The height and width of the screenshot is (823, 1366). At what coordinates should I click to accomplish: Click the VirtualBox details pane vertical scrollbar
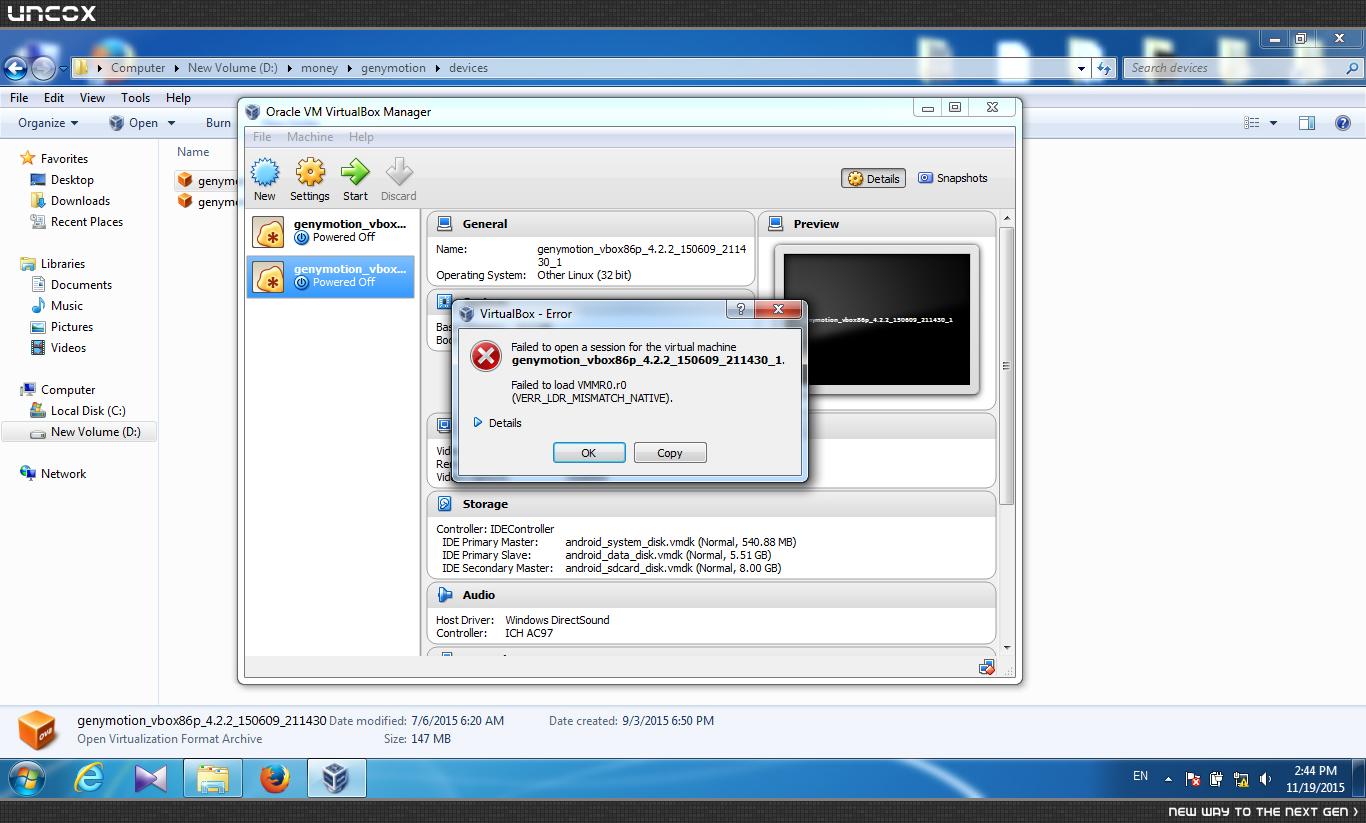(1007, 365)
